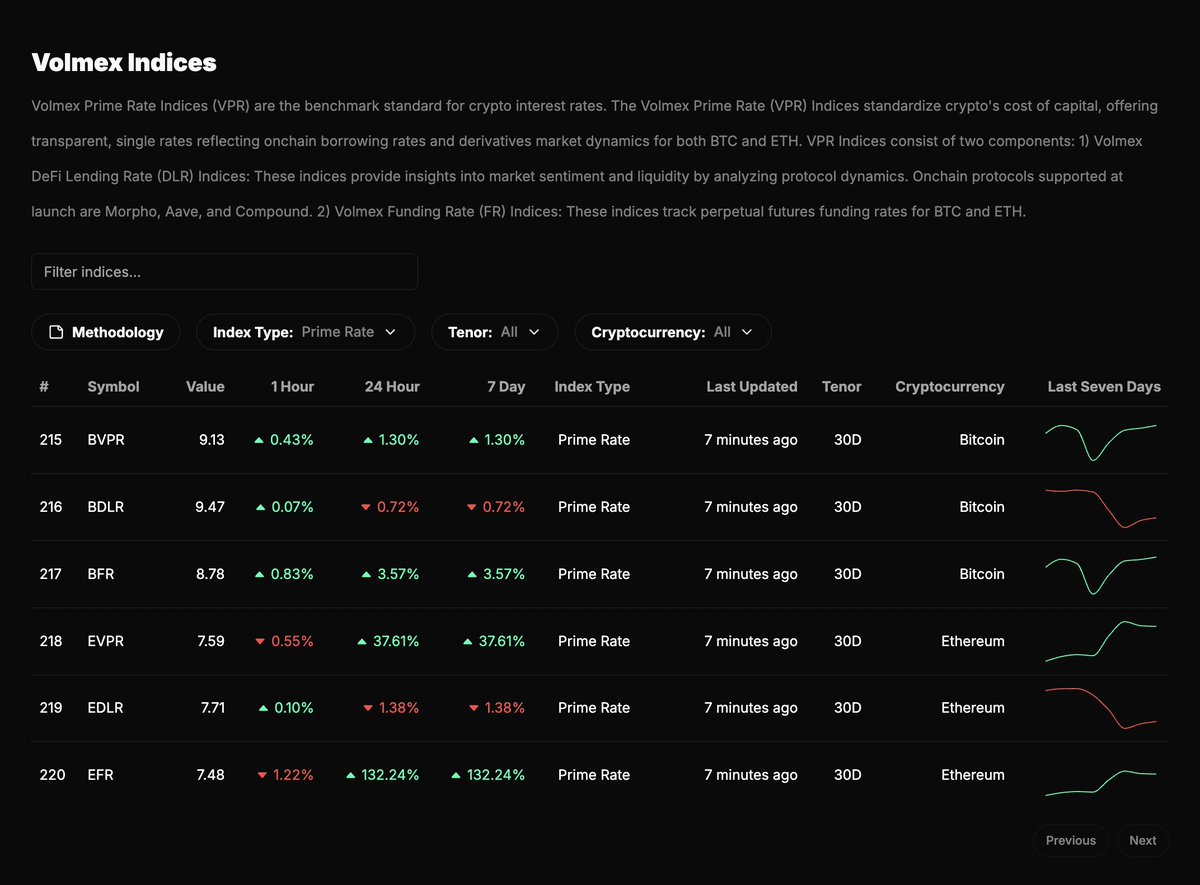Click the 1.22% one-hour drop for EFR
Screen dimensions: 1200x885
285,775
